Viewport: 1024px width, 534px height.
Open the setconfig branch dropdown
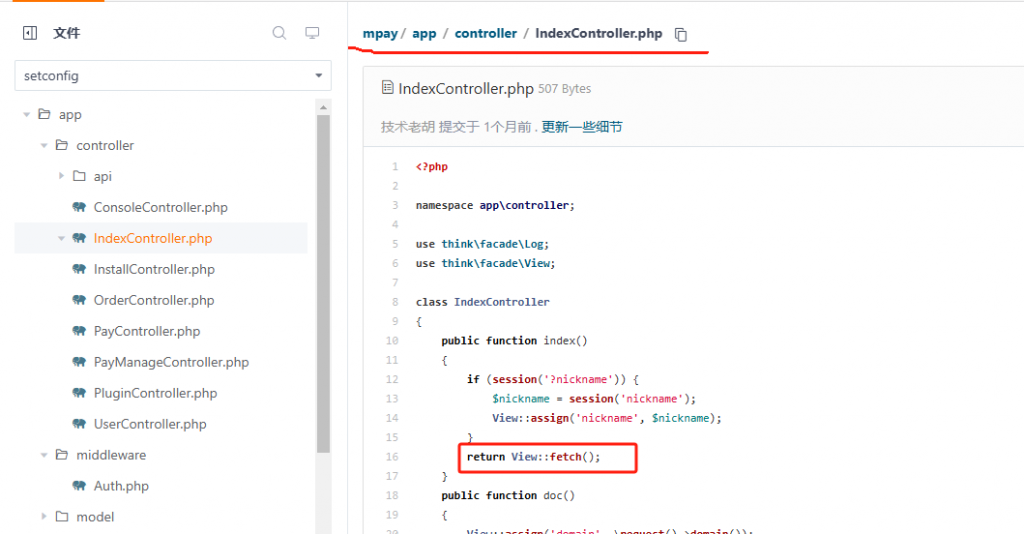pyautogui.click(x=173, y=76)
